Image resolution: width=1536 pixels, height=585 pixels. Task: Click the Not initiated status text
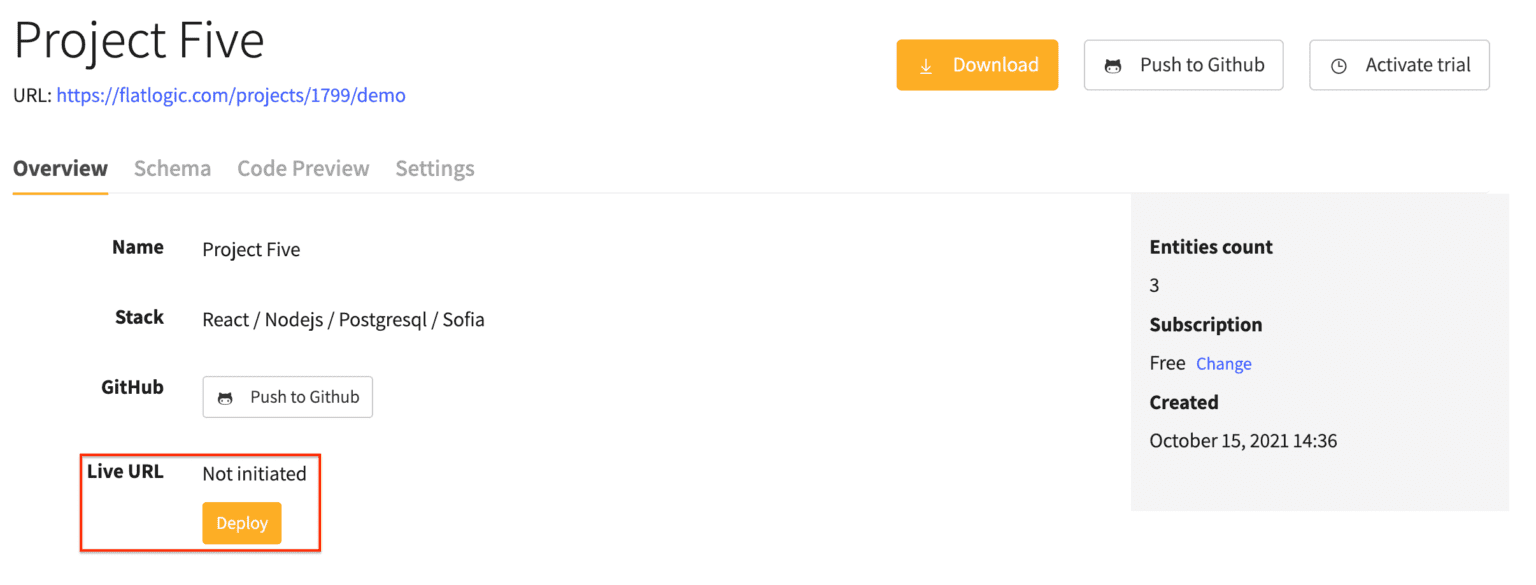pyautogui.click(x=254, y=473)
